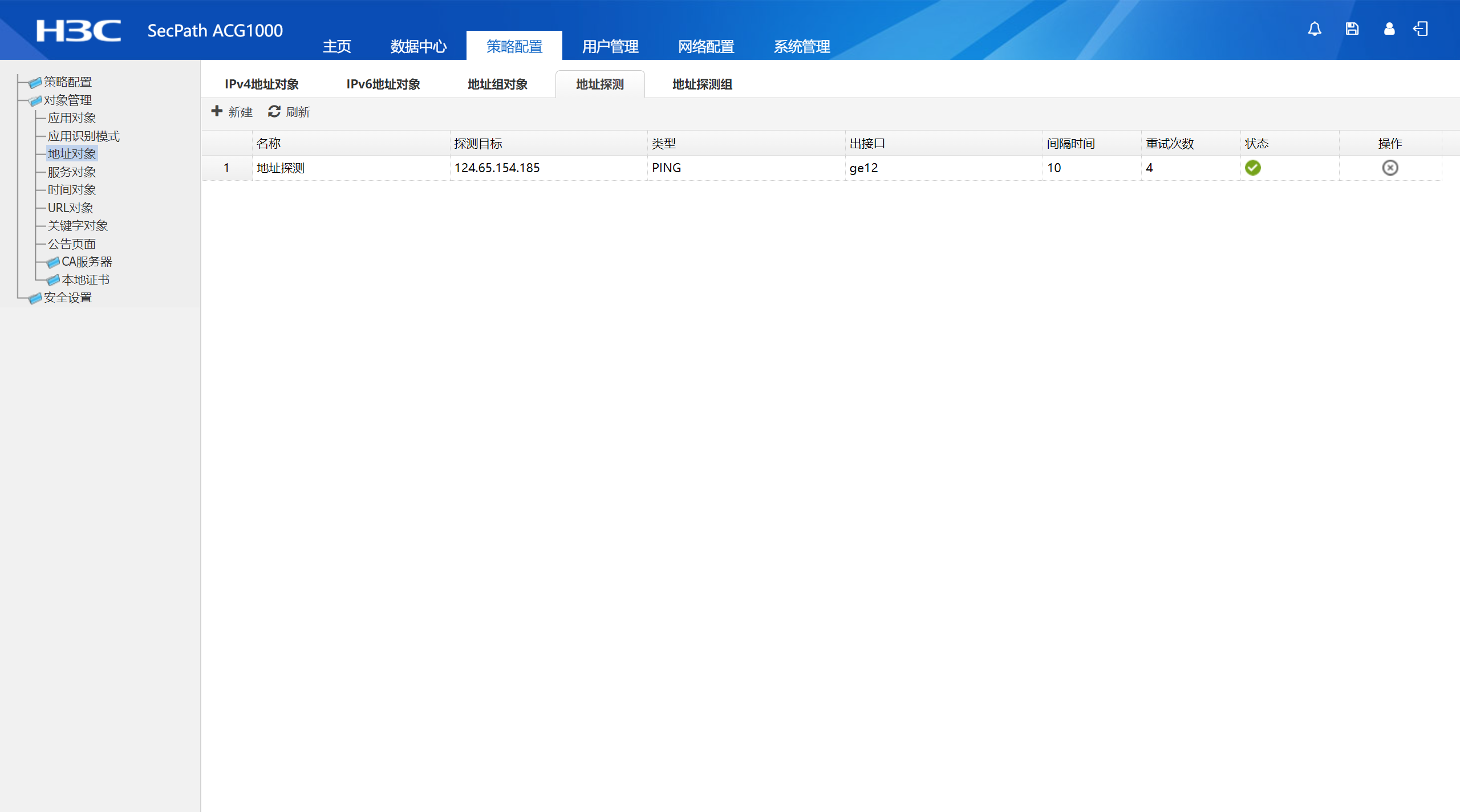
Task: Expand the 安全设置 tree folder
Action: (35, 298)
